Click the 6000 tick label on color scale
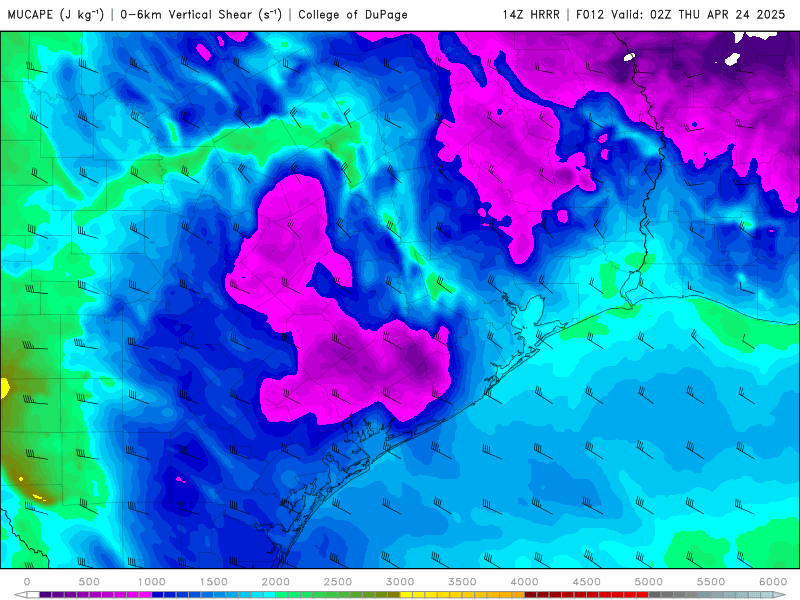This screenshot has height=600, width=800. coord(773,582)
